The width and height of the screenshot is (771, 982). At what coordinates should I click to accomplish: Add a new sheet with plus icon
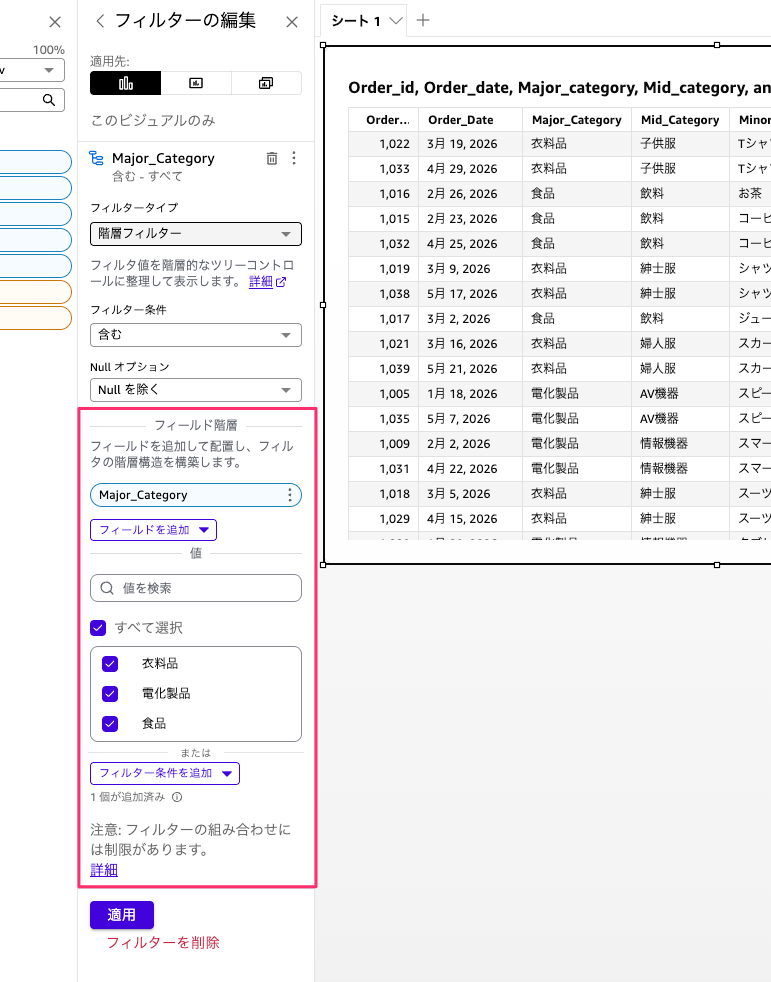423,20
